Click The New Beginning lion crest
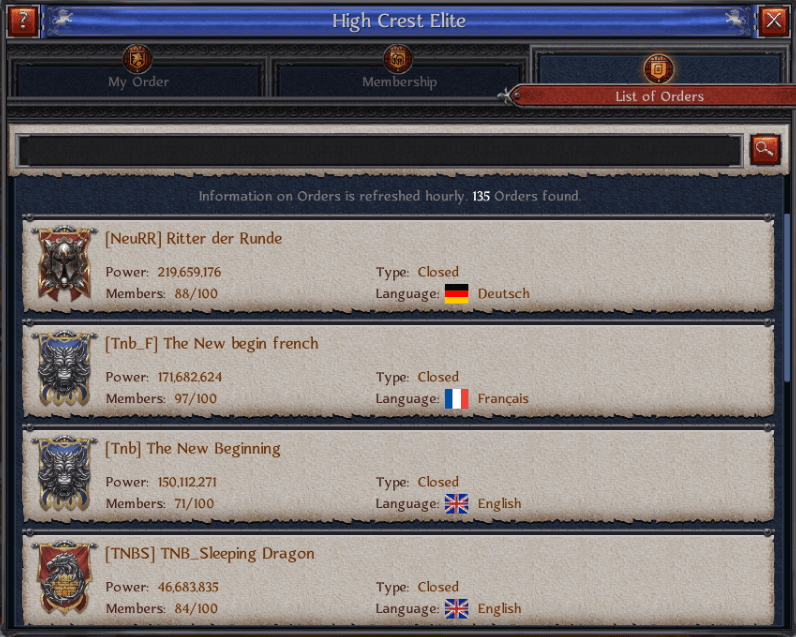Viewport: 796px width, 637px height. coord(64,474)
